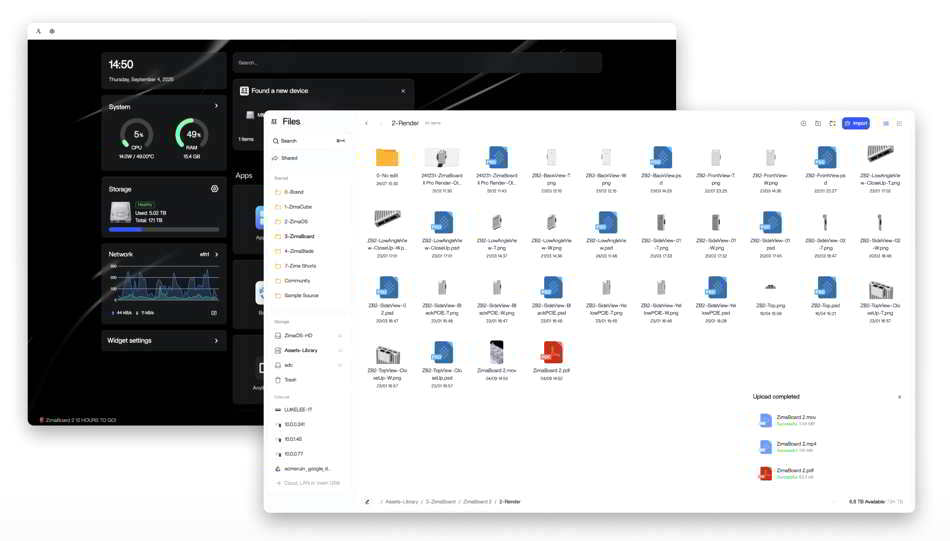950x541 pixels.
Task: Eject ZimaOS-HD storage drive
Action: tap(340, 336)
